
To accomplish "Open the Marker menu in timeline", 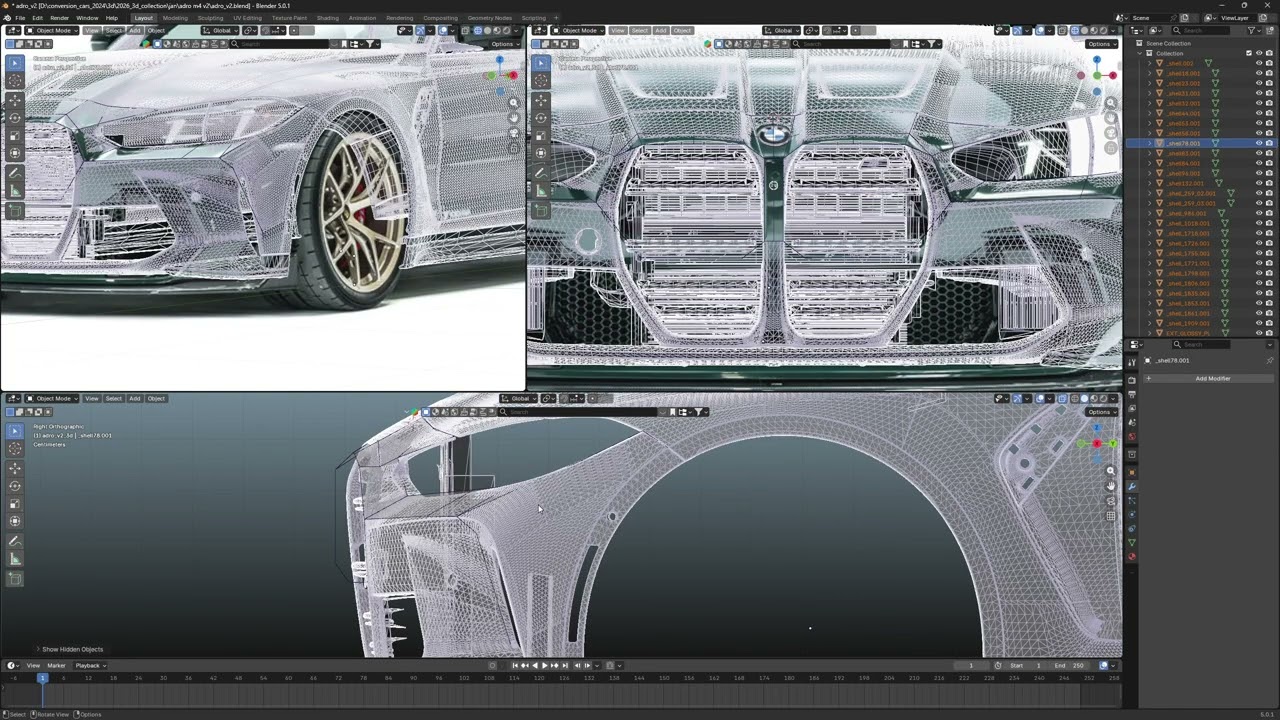I will click(x=56, y=666).
